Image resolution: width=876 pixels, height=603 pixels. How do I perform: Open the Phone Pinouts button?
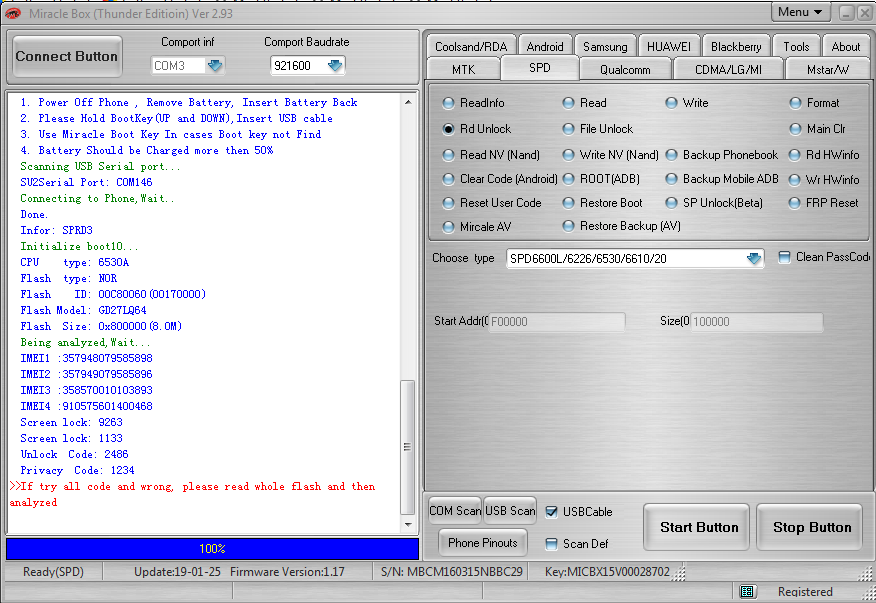click(x=483, y=543)
